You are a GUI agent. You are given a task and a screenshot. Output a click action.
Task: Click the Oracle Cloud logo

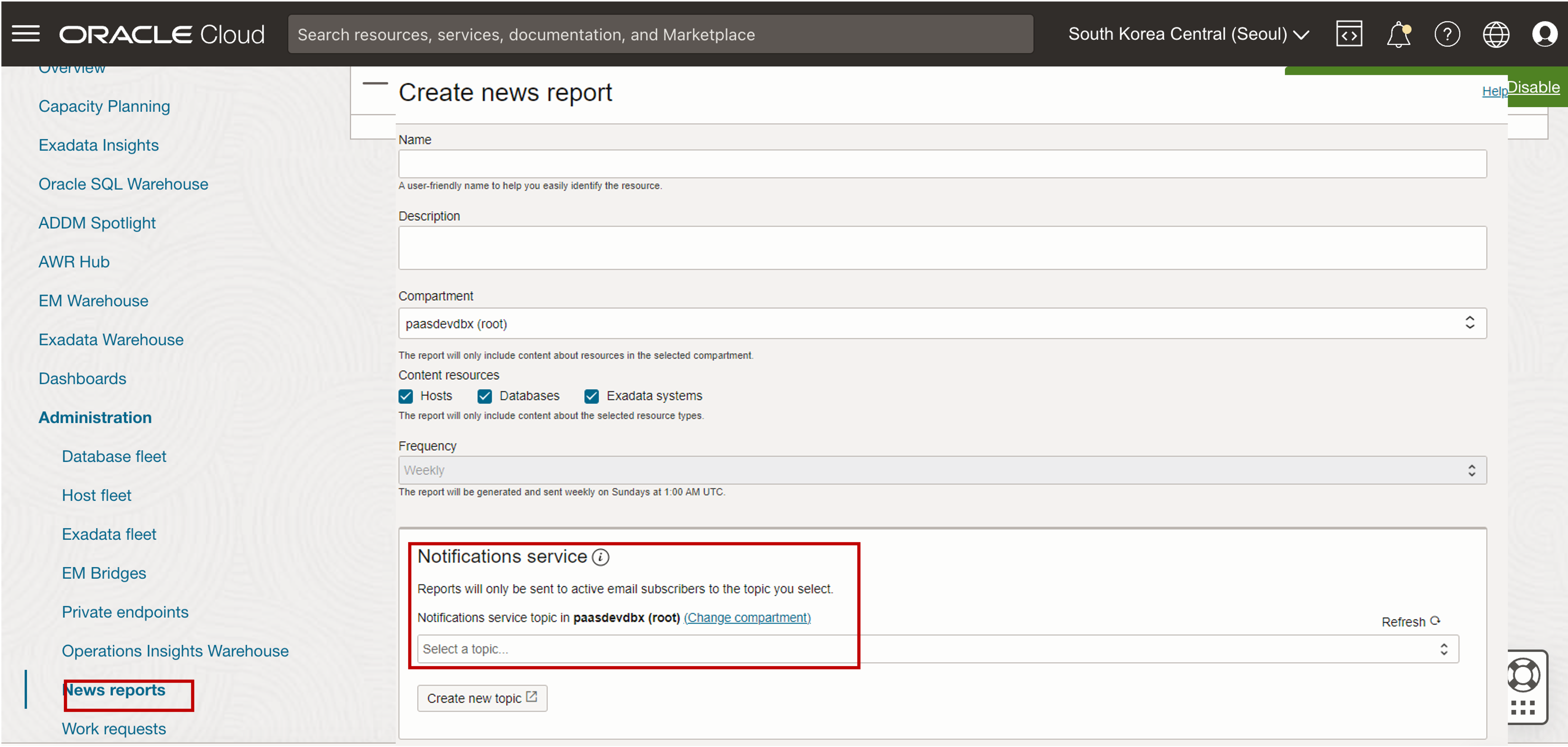tap(162, 34)
